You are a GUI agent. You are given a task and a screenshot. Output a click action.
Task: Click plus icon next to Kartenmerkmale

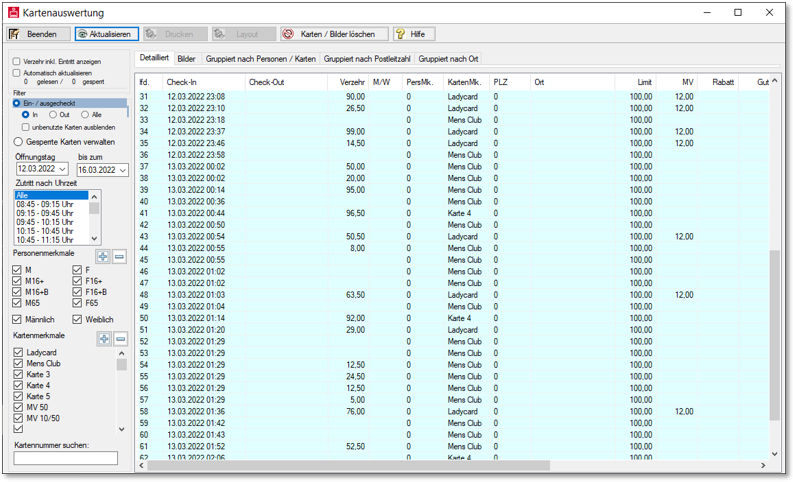coord(104,339)
